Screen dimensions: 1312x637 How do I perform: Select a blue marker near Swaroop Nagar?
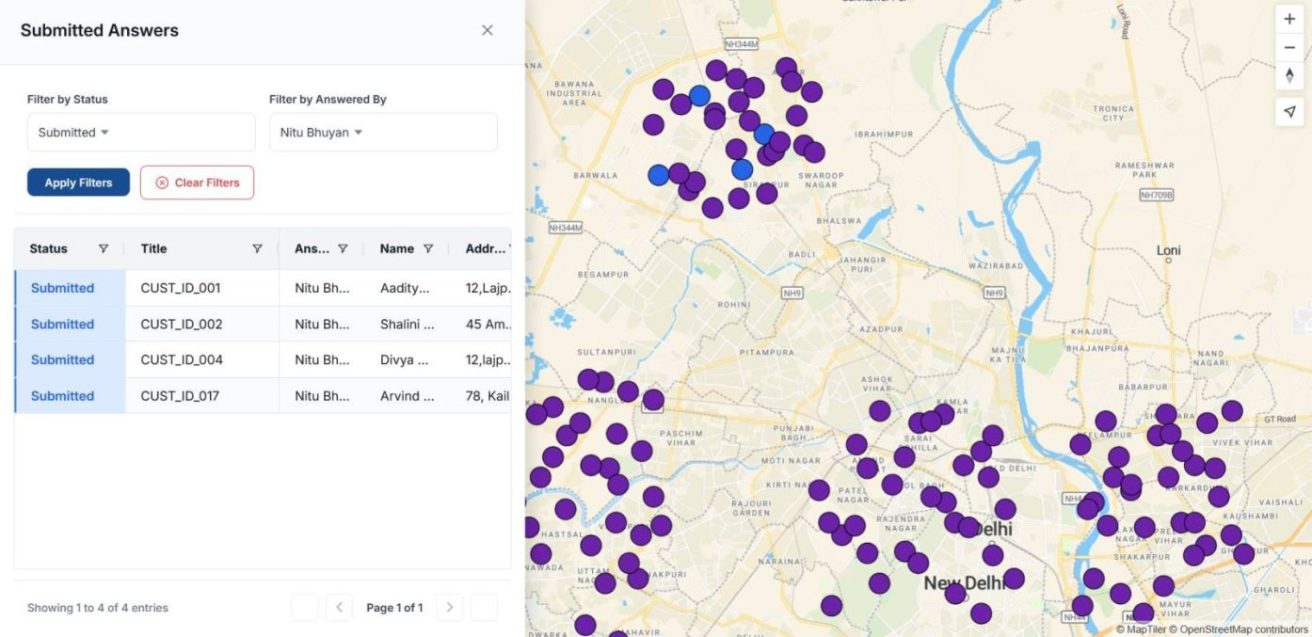pos(765,134)
